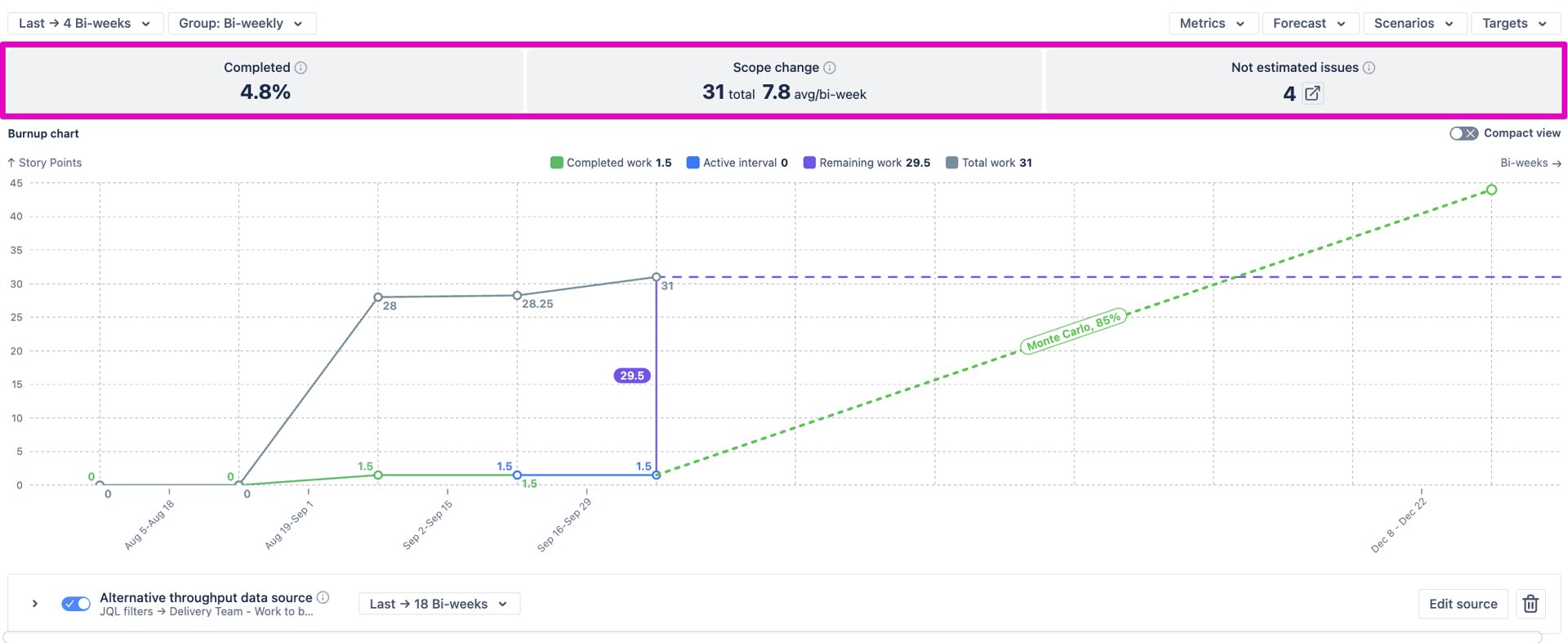Click the total work data point labeled 28.25

click(x=517, y=296)
